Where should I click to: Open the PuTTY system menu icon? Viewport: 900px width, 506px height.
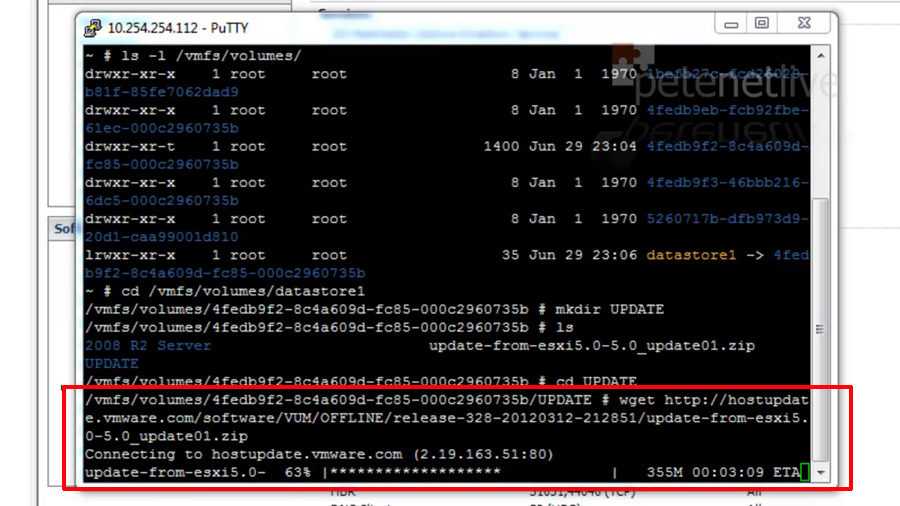pos(92,28)
